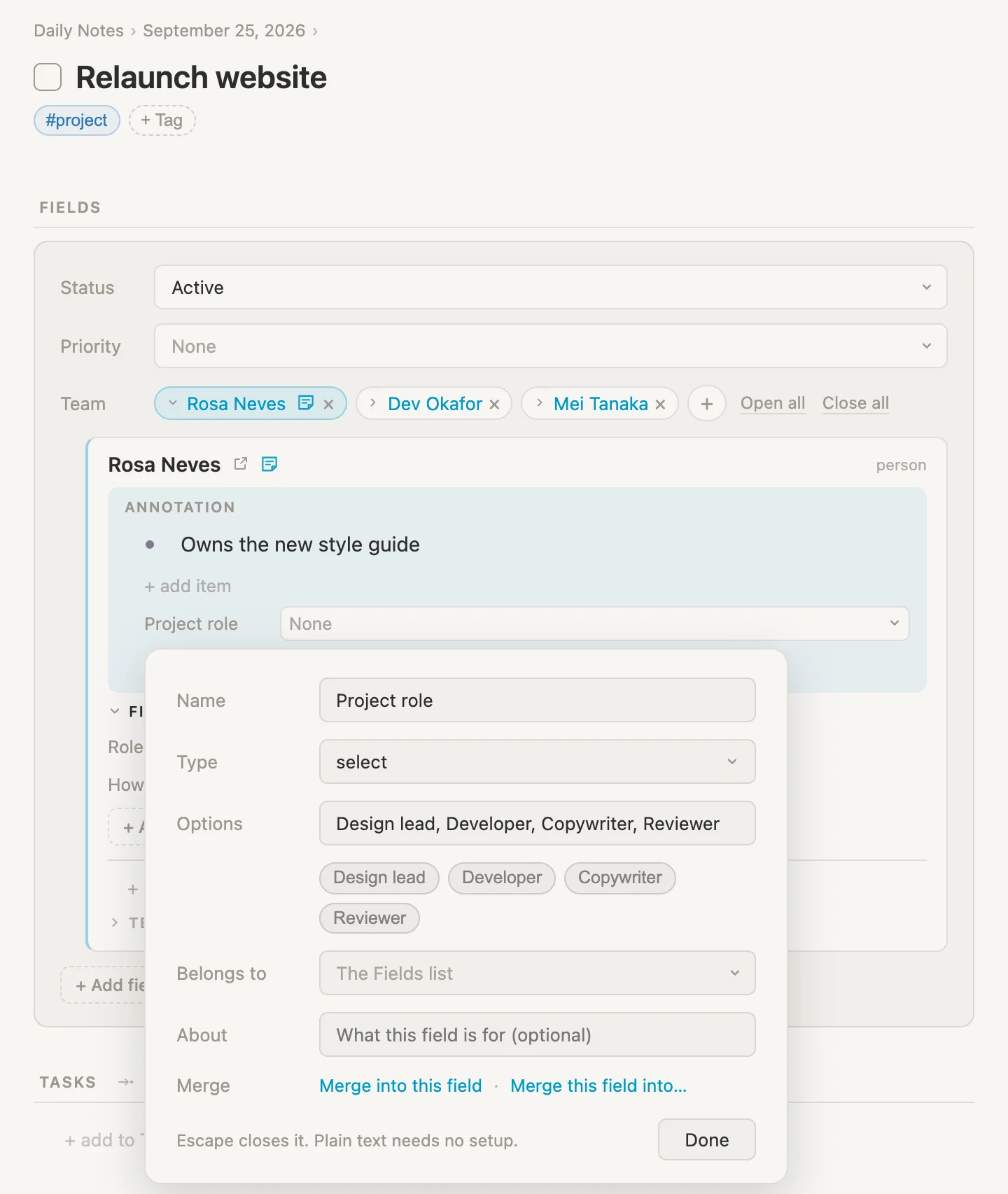Expand the TE section in Rosa Neves card
1008x1194 pixels.
115,922
